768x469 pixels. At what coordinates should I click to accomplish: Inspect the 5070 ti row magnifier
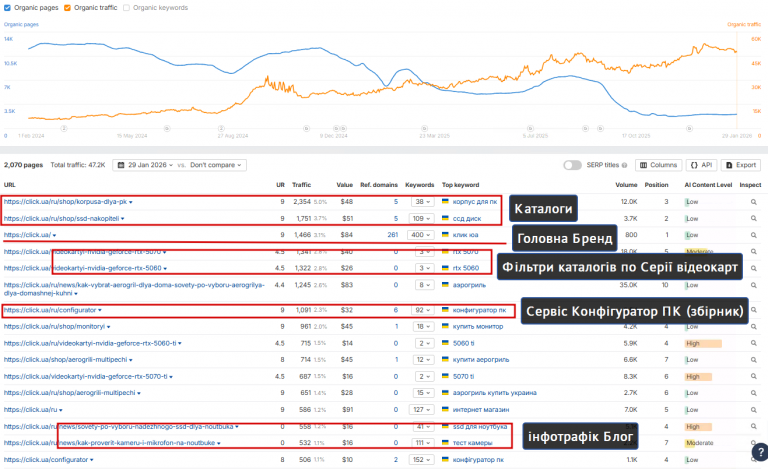[754, 376]
